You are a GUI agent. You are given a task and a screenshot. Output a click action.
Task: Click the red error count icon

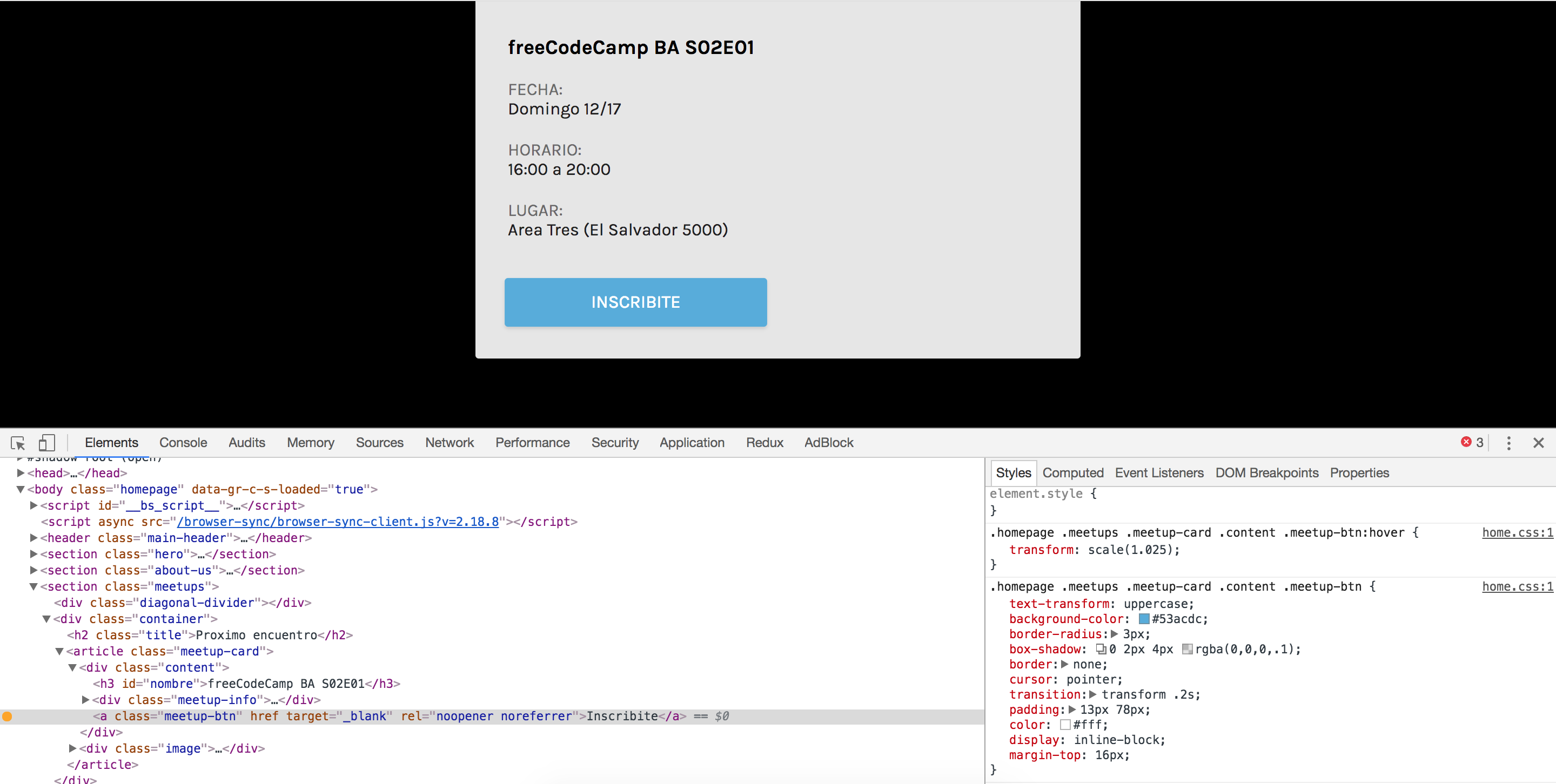tap(1466, 442)
